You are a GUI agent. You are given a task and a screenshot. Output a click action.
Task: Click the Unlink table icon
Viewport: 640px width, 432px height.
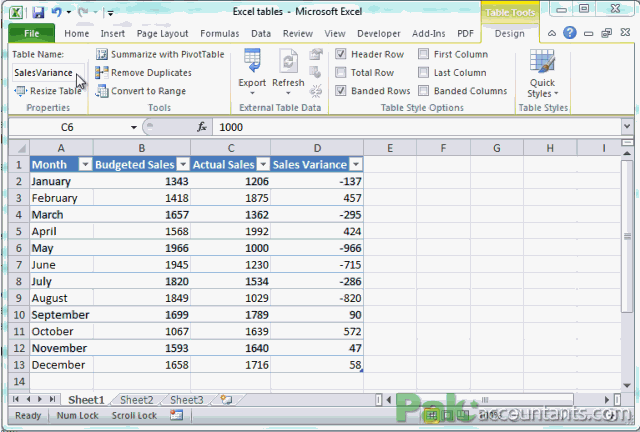pyautogui.click(x=316, y=91)
